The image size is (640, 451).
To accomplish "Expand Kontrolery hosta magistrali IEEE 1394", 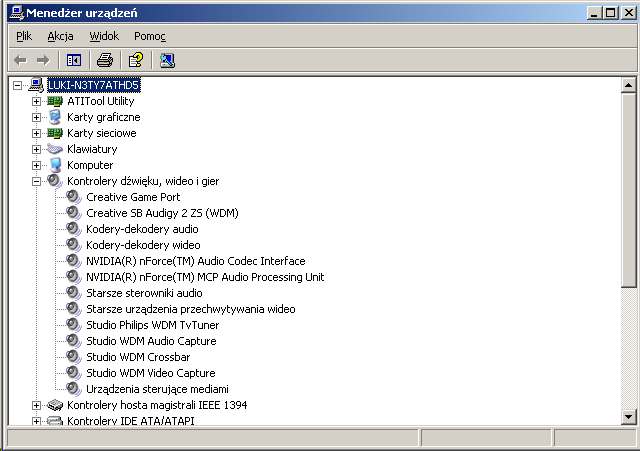I will click(x=36, y=405).
